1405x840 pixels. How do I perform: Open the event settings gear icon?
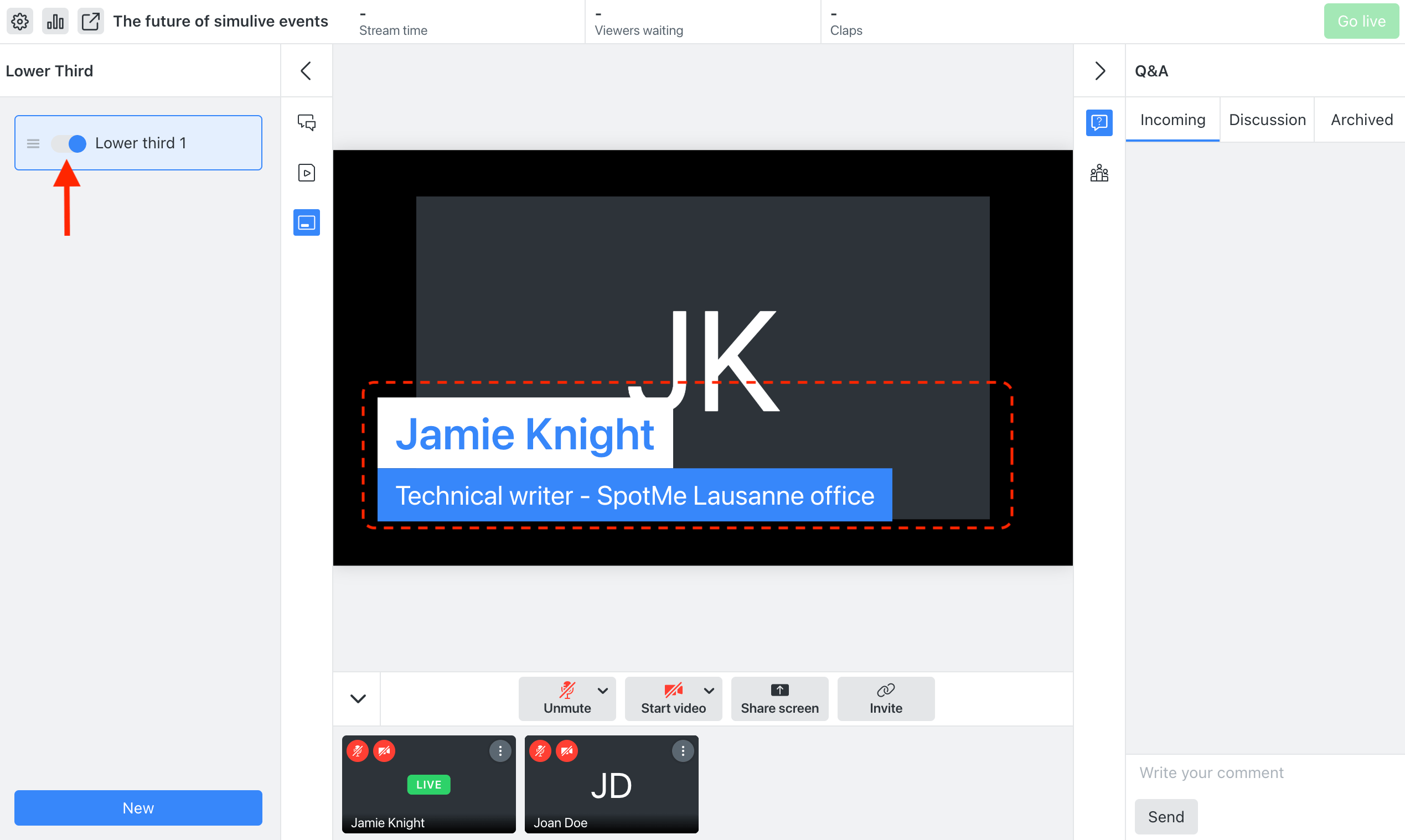pyautogui.click(x=19, y=21)
